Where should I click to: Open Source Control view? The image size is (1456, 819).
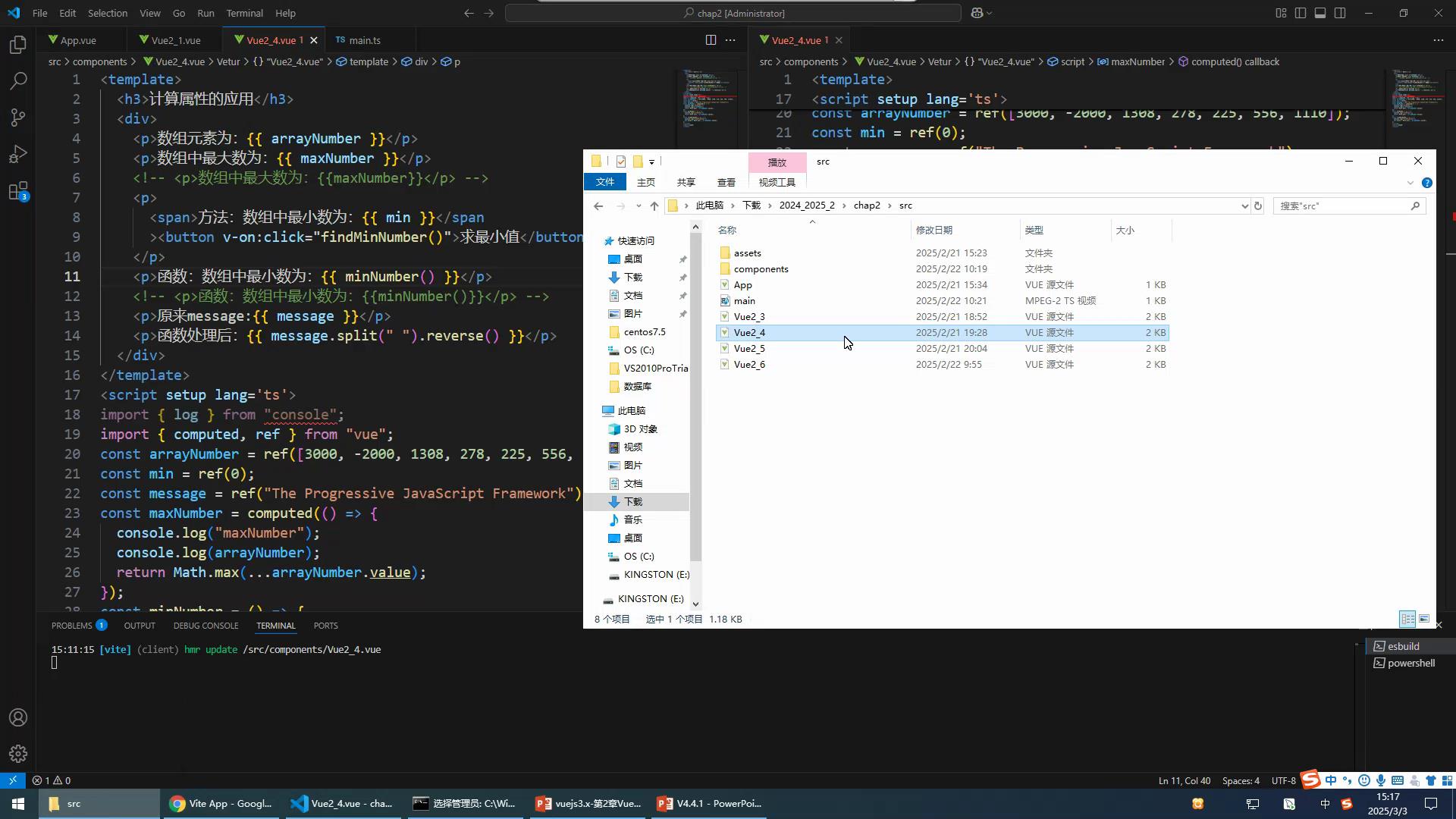click(x=18, y=118)
